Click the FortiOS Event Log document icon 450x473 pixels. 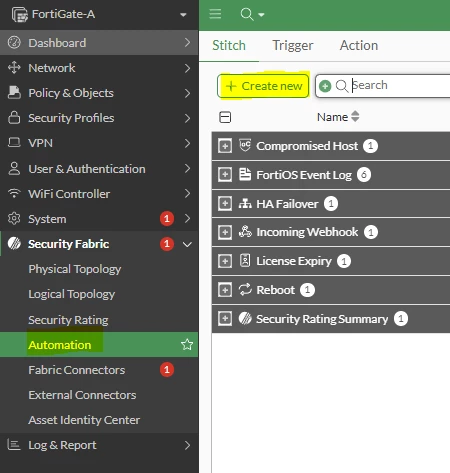[245, 174]
